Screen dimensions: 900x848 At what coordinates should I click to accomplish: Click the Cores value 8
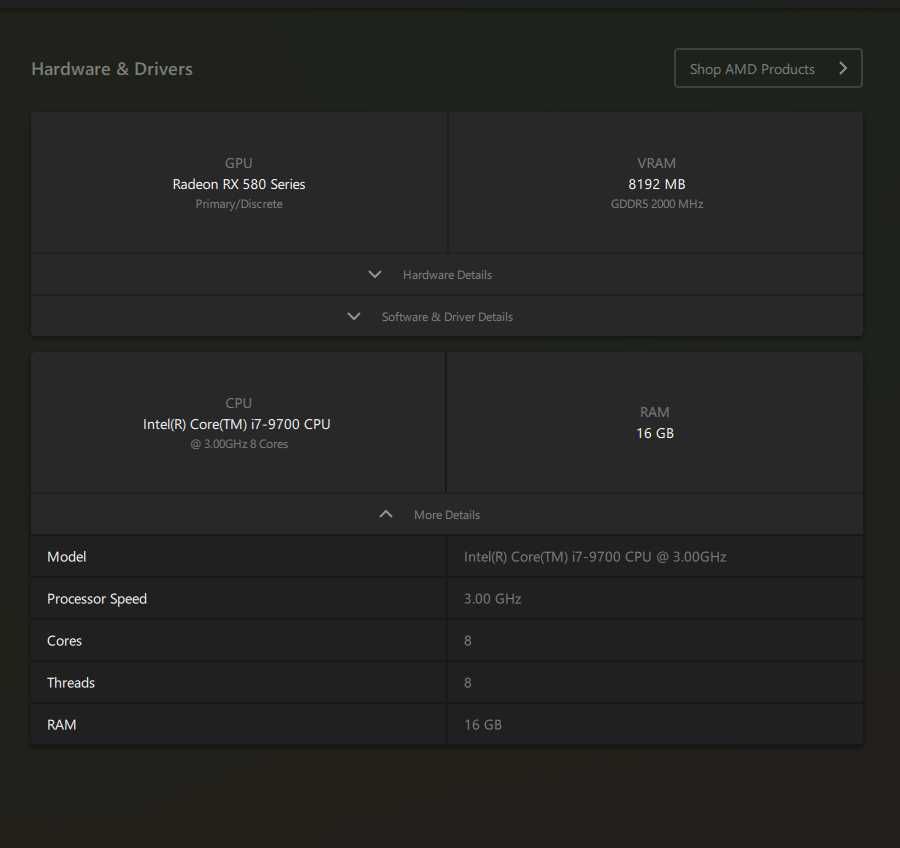coord(468,641)
